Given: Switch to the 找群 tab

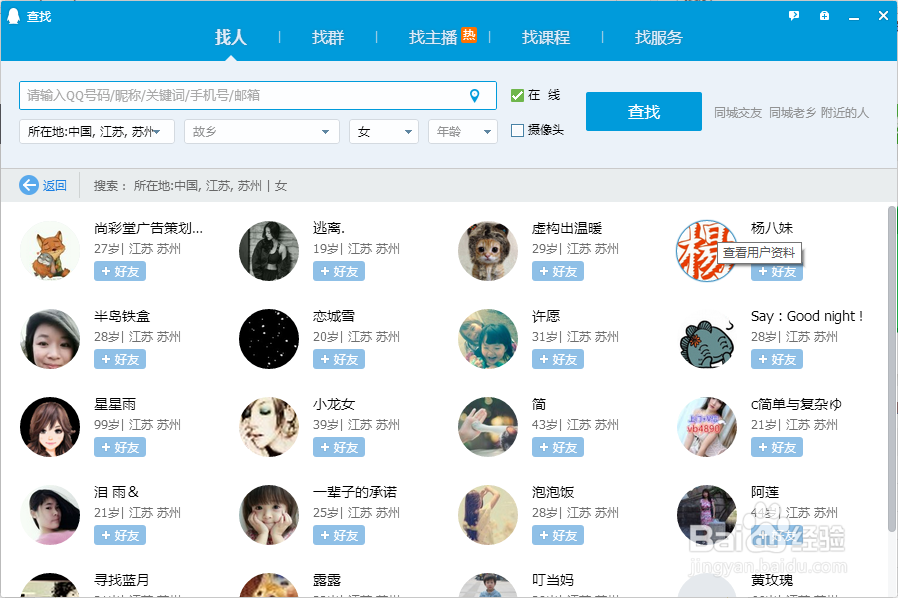Looking at the screenshot, I should coord(328,37).
